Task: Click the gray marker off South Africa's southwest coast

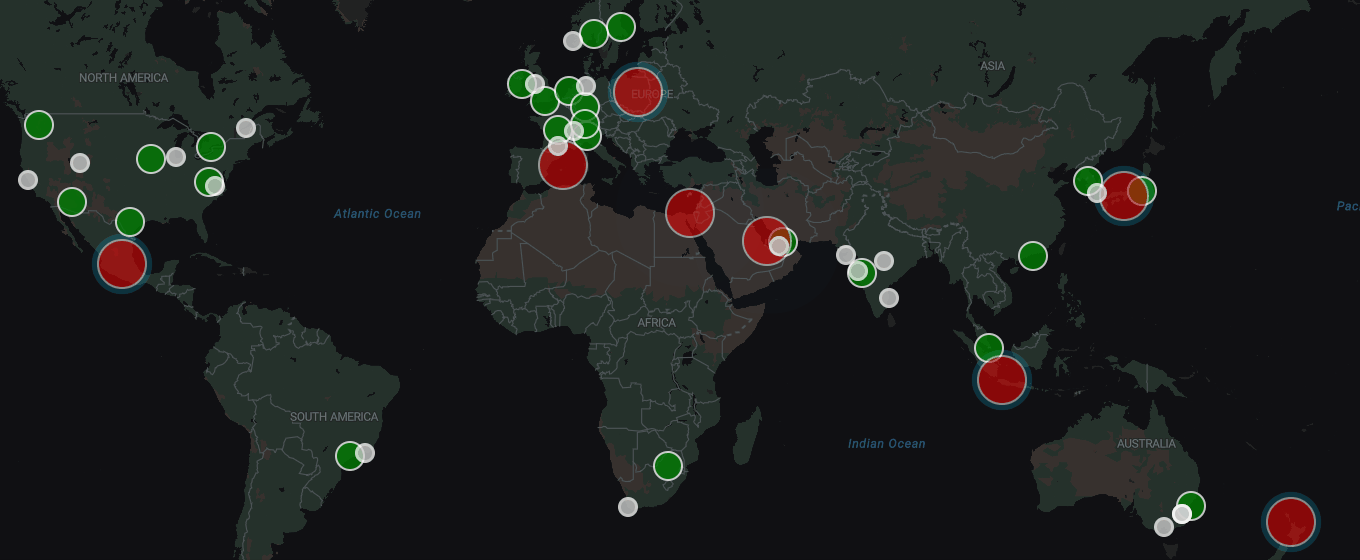Action: pyautogui.click(x=628, y=507)
